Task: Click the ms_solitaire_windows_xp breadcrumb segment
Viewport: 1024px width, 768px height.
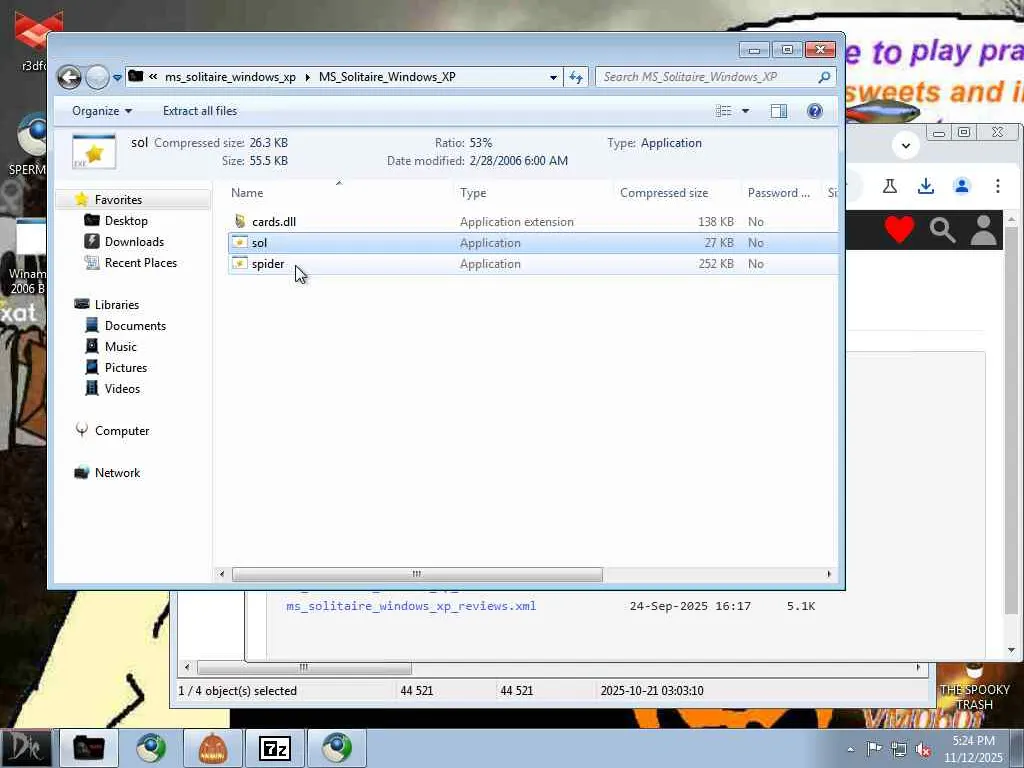Action: 230,77
